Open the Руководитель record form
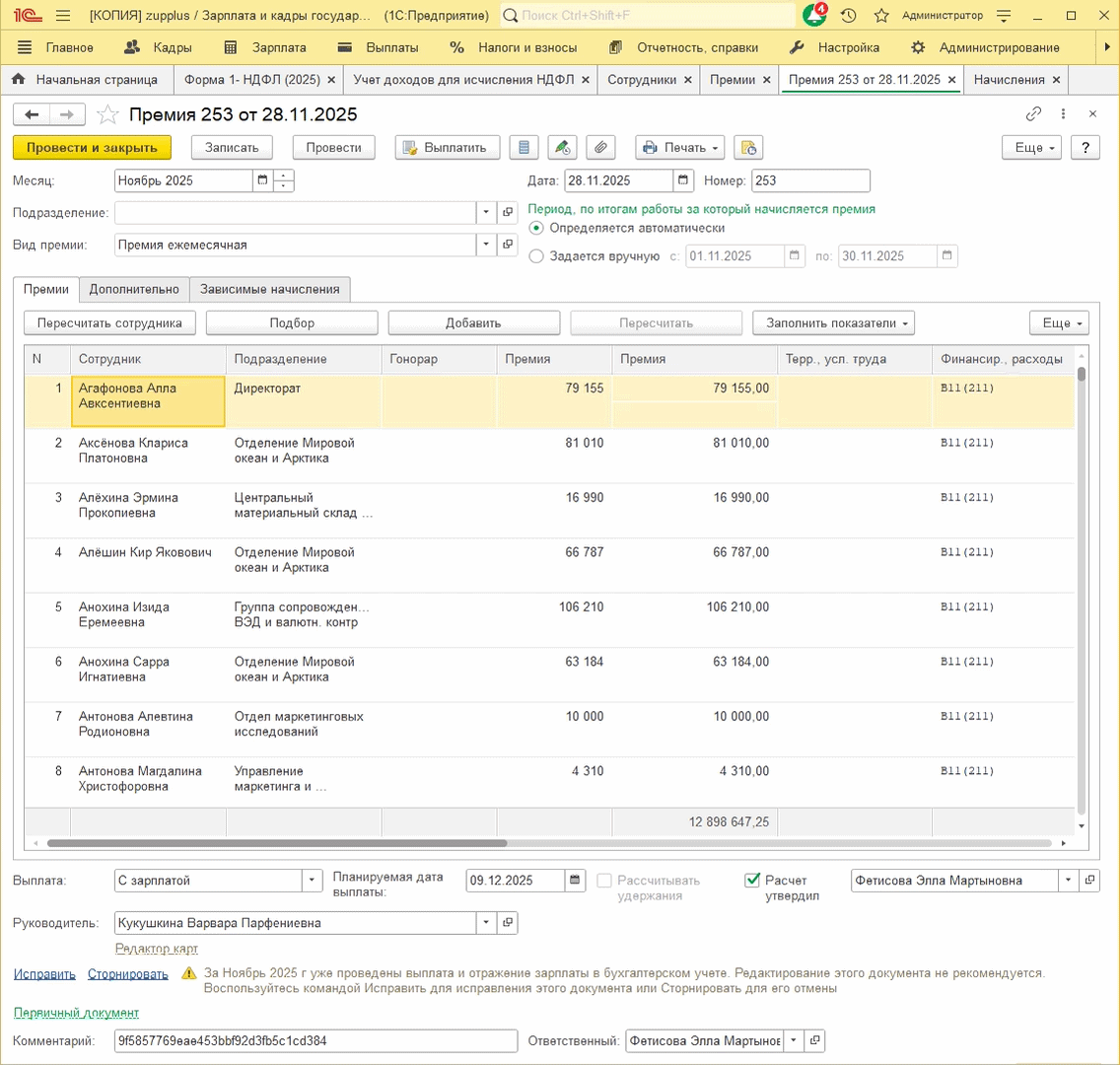The height and width of the screenshot is (1065, 1120). (507, 922)
